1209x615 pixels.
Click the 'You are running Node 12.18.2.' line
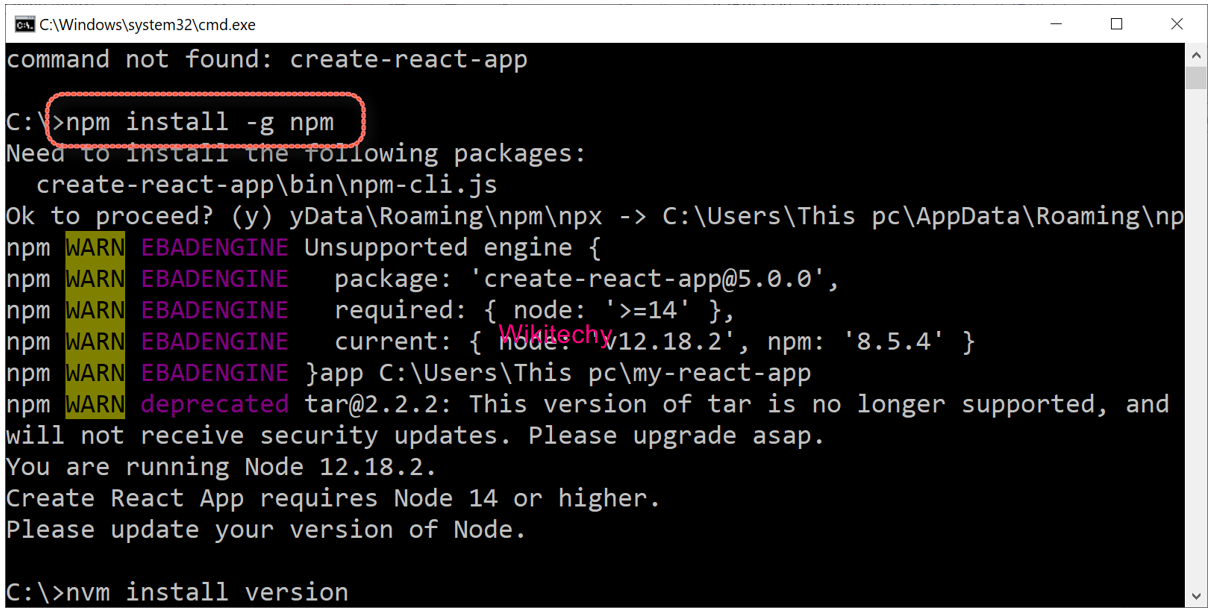point(221,467)
